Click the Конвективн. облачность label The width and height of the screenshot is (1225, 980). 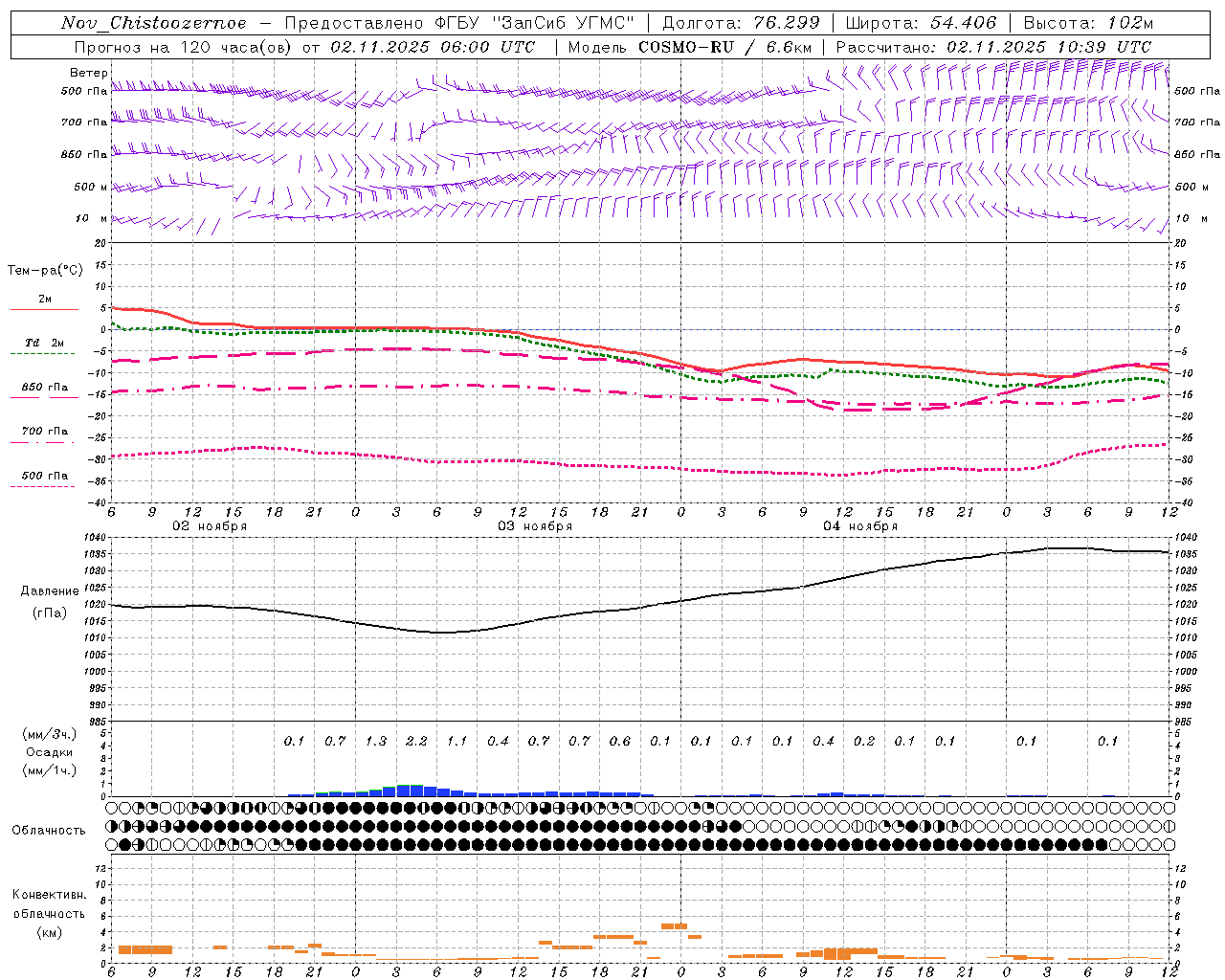pos(49,903)
